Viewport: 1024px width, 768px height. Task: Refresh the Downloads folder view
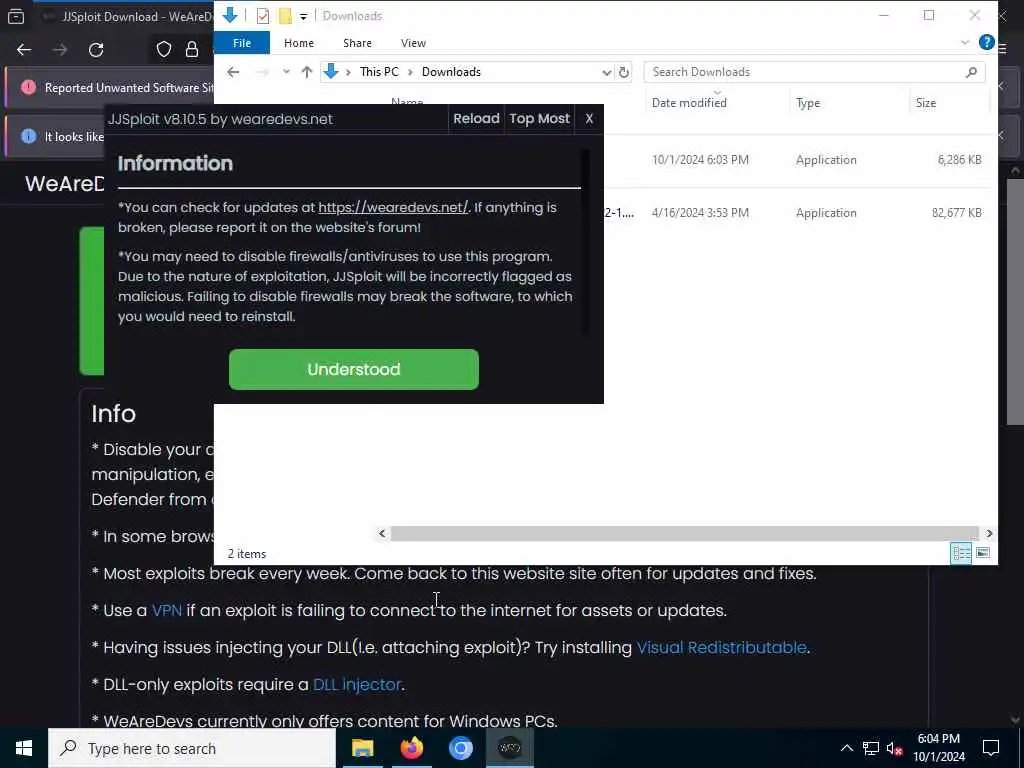624,72
